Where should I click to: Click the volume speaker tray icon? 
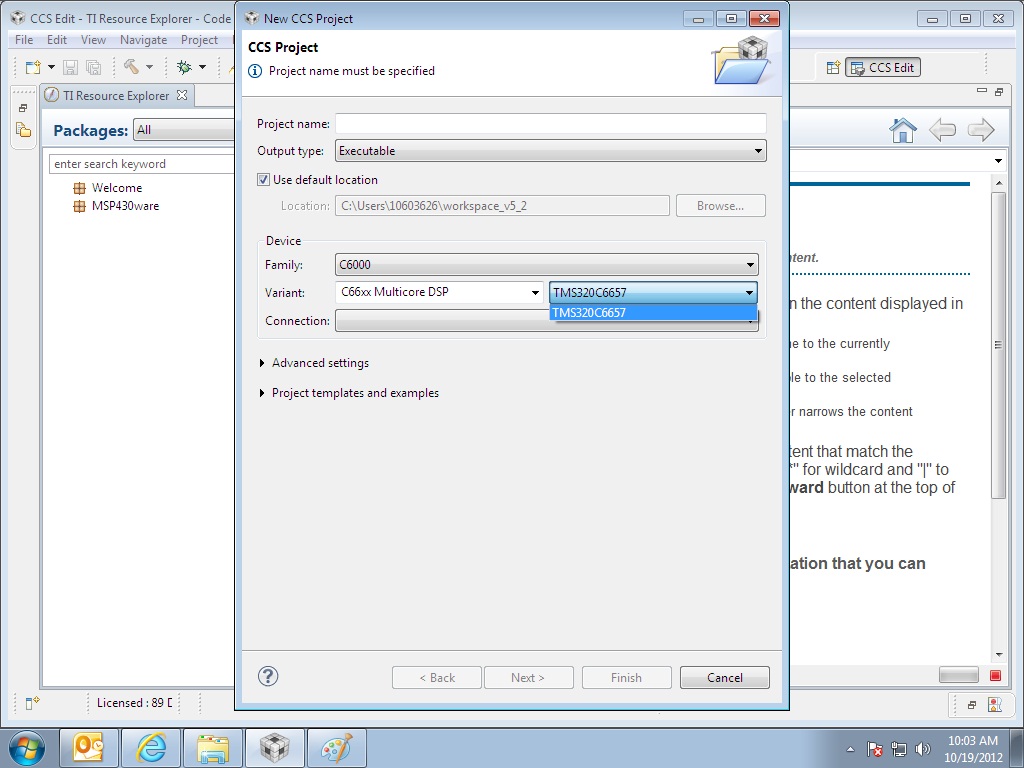pyautogui.click(x=923, y=749)
